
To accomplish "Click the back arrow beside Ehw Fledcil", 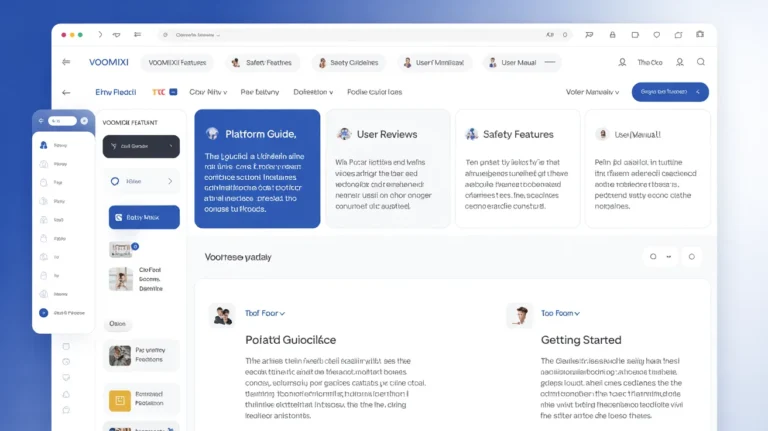I will [x=66, y=92].
